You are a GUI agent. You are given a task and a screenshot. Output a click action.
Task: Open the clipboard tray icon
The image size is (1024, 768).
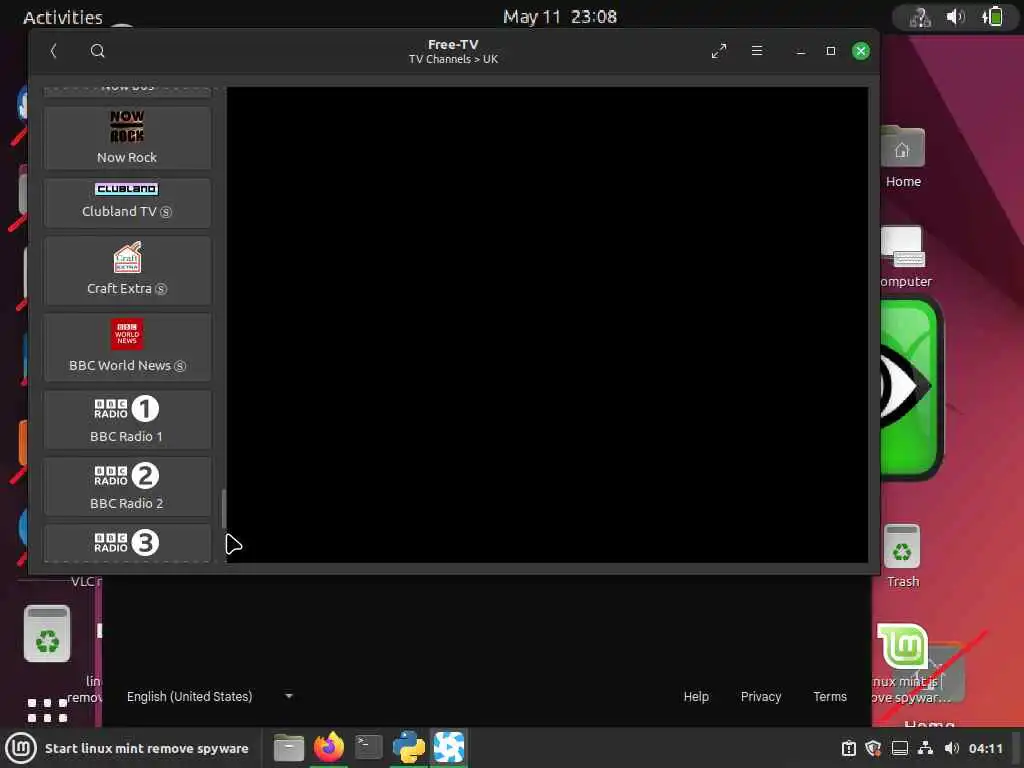pyautogui.click(x=848, y=748)
